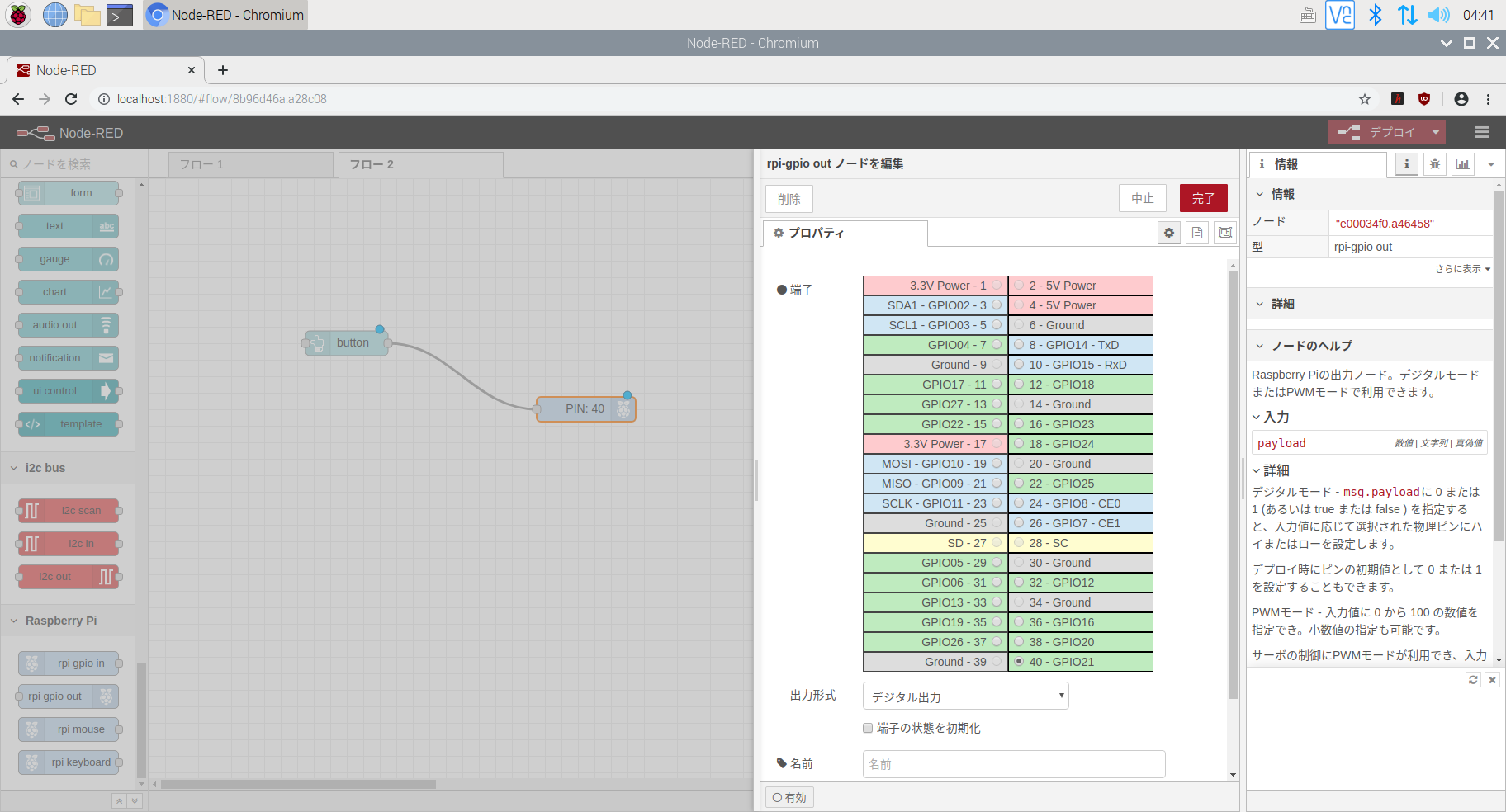Open the sidebar tabs dropdown arrow
This screenshot has width=1506, height=812.
(x=1491, y=164)
